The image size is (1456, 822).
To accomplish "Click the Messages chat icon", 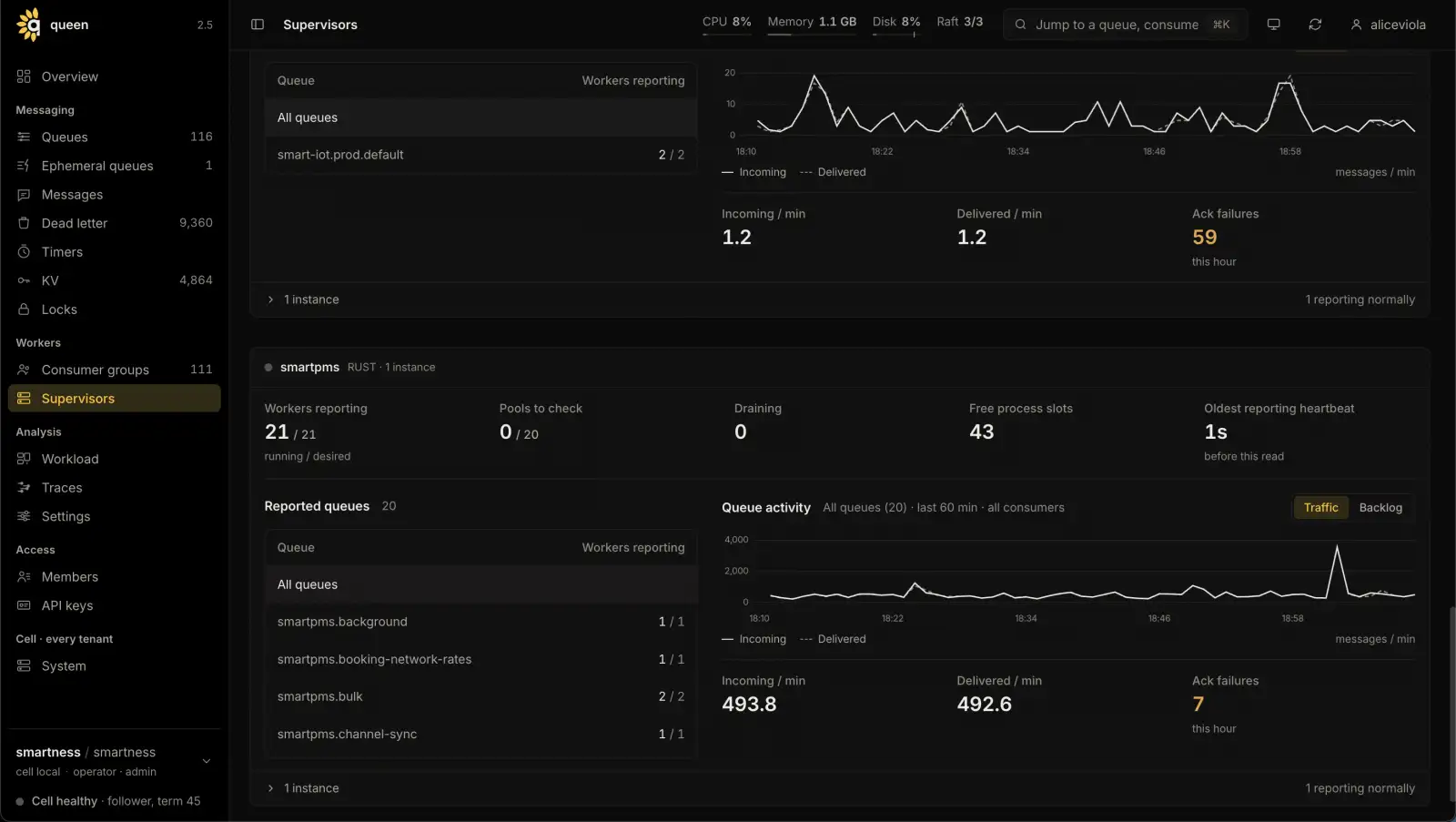I will click(x=24, y=195).
